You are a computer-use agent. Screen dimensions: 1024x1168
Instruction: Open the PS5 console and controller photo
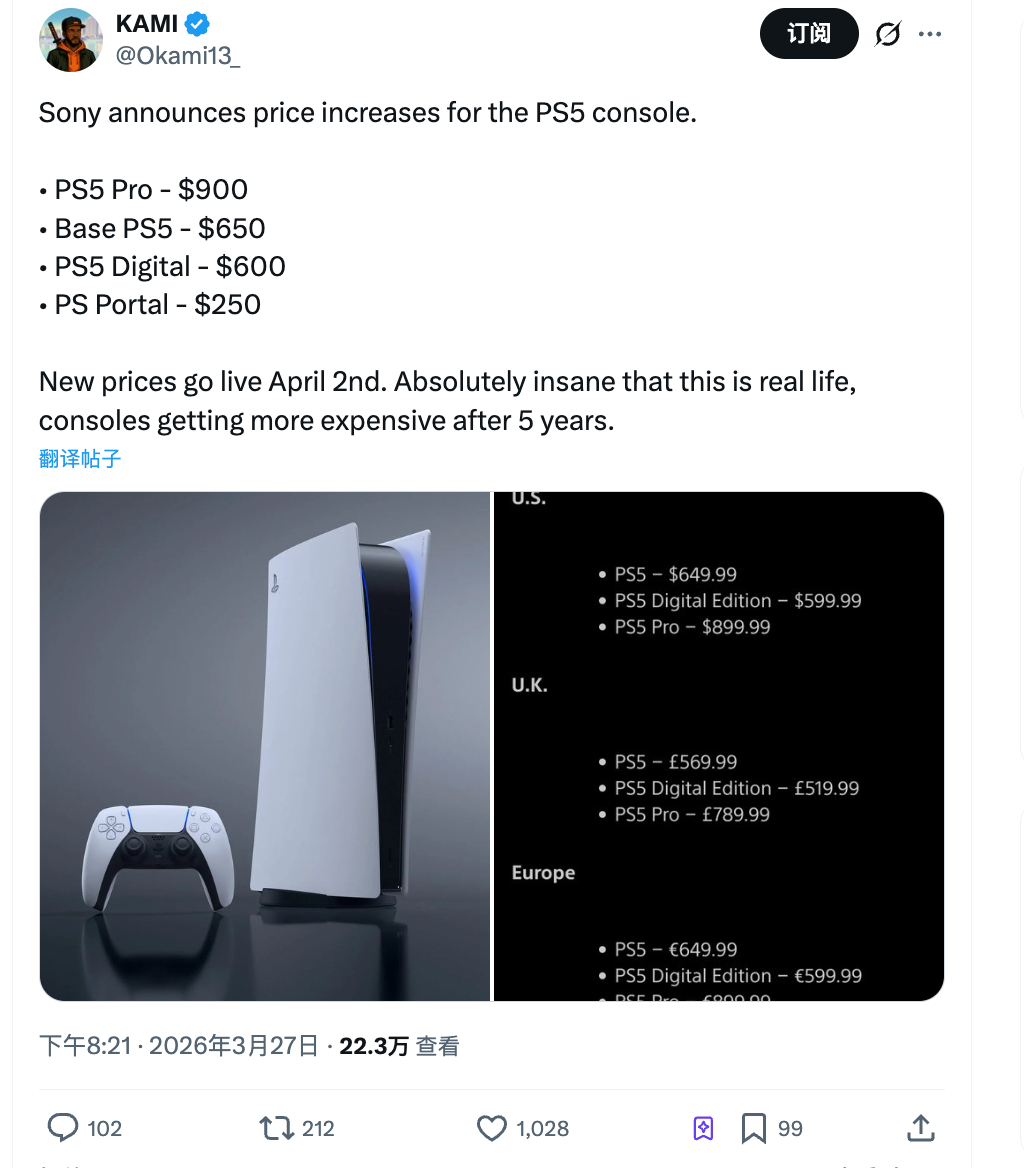(265, 746)
